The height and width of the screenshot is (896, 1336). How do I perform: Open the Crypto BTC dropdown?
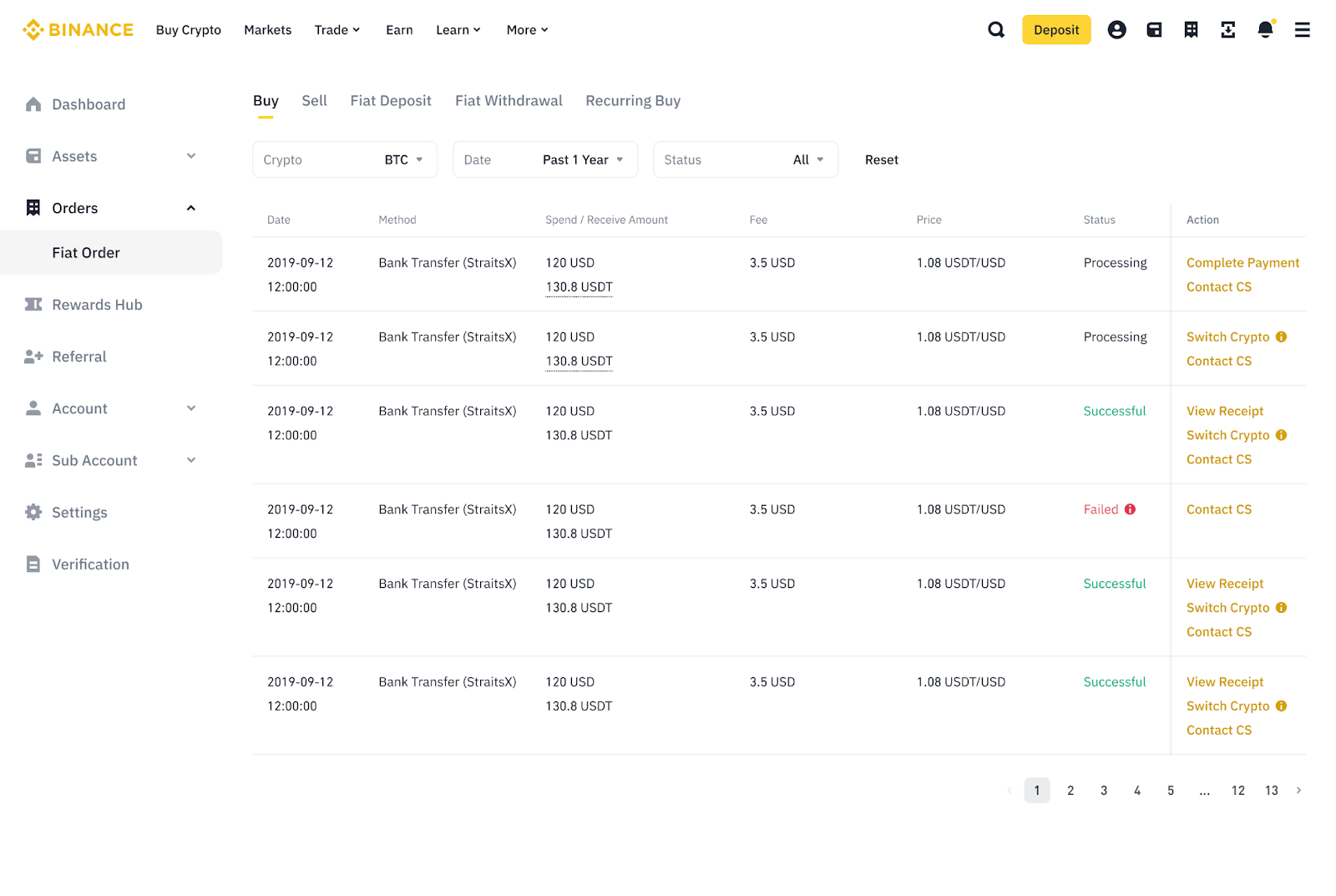tap(345, 159)
